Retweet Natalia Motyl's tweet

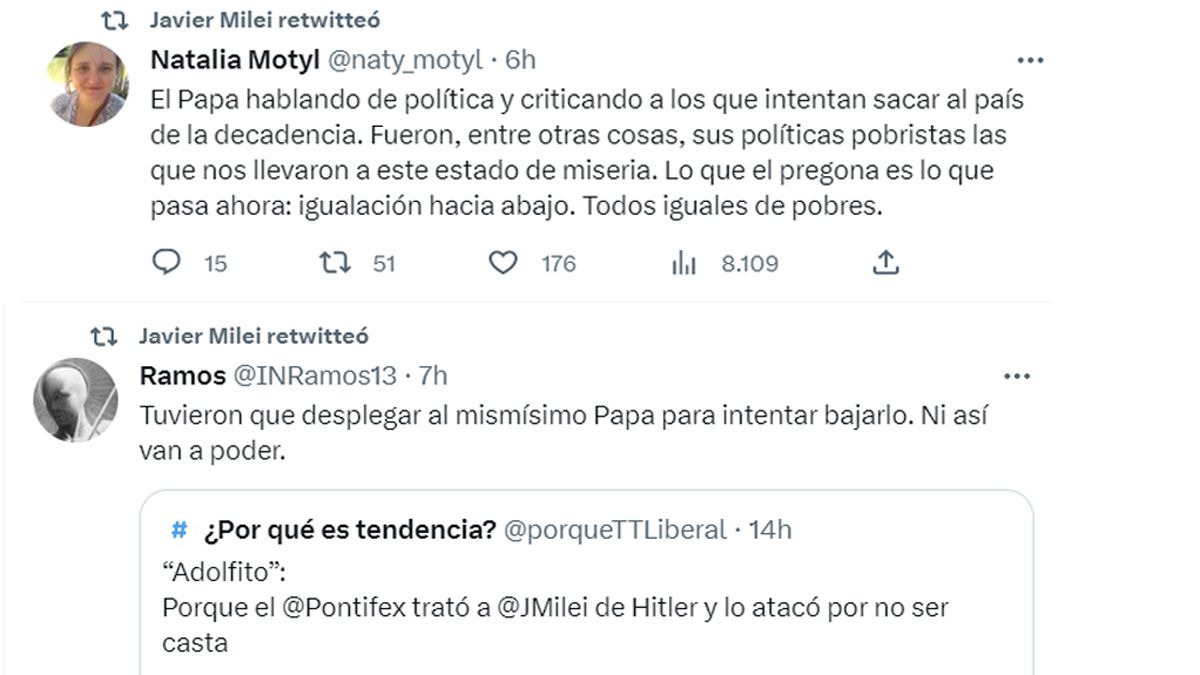334,263
